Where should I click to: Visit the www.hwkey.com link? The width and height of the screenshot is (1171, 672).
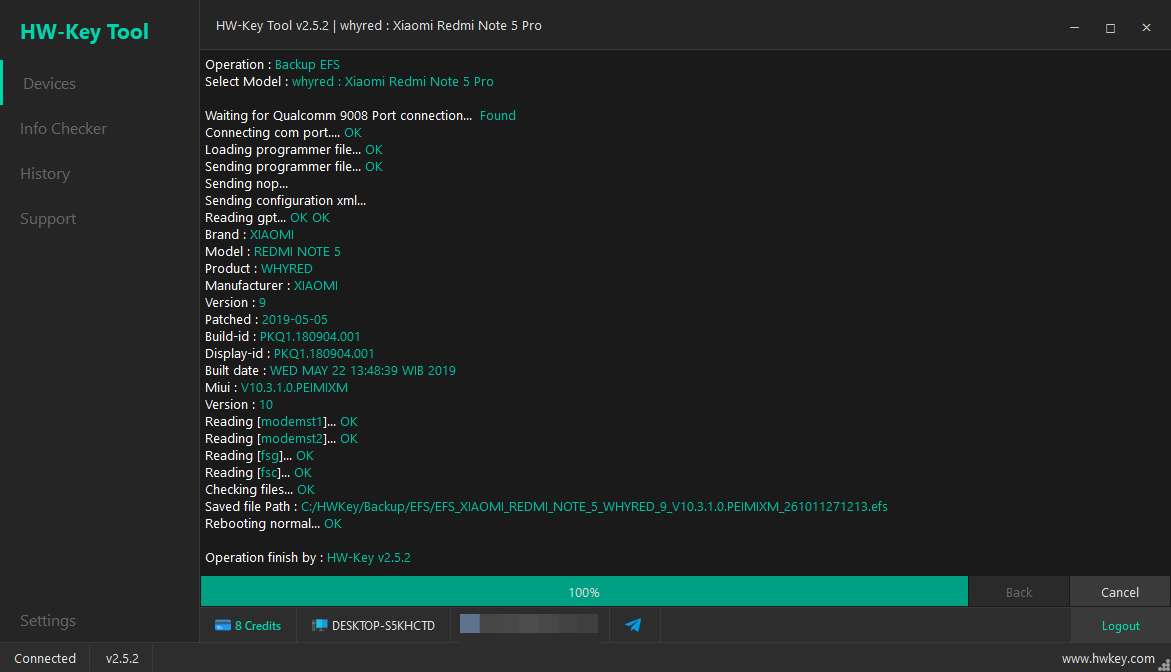1108,659
